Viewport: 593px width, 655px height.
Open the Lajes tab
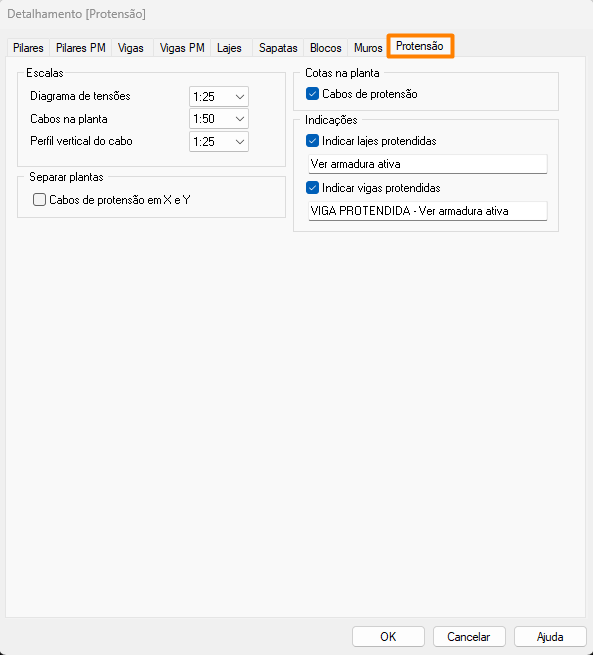coord(229,48)
